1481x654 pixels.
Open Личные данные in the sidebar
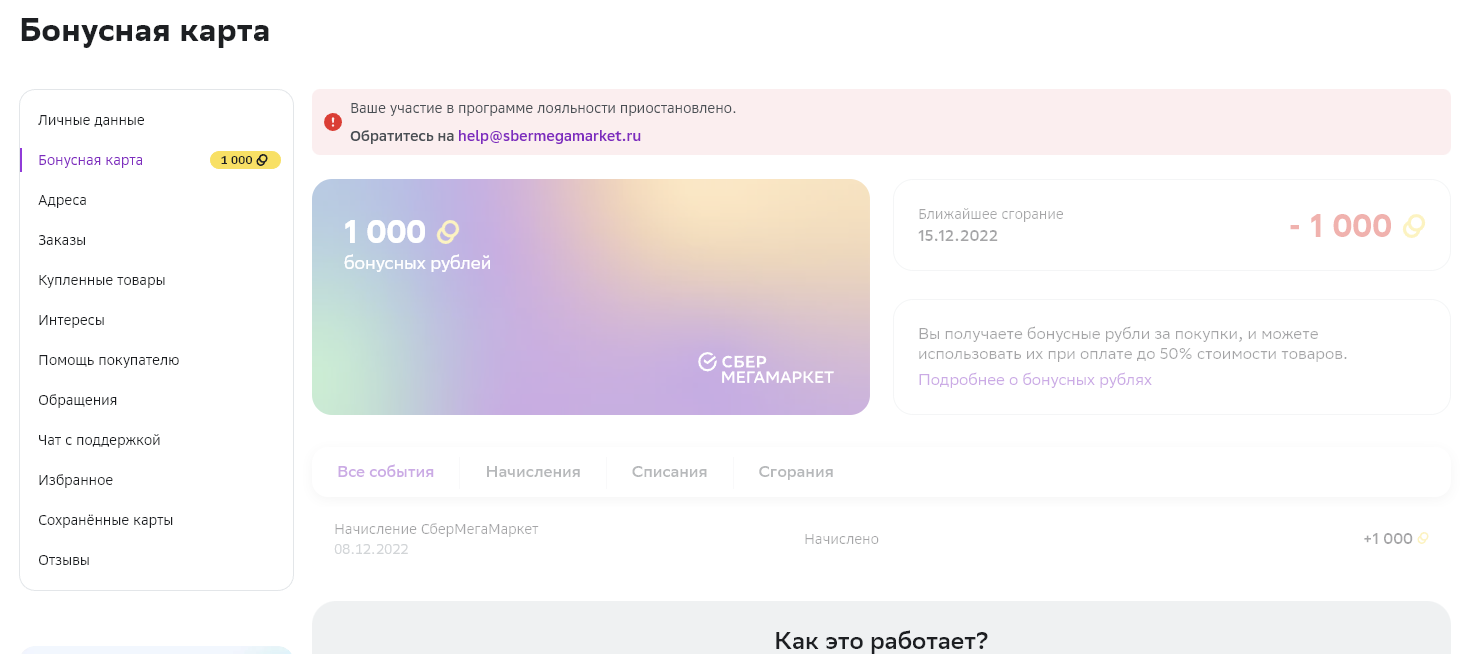[x=91, y=120]
